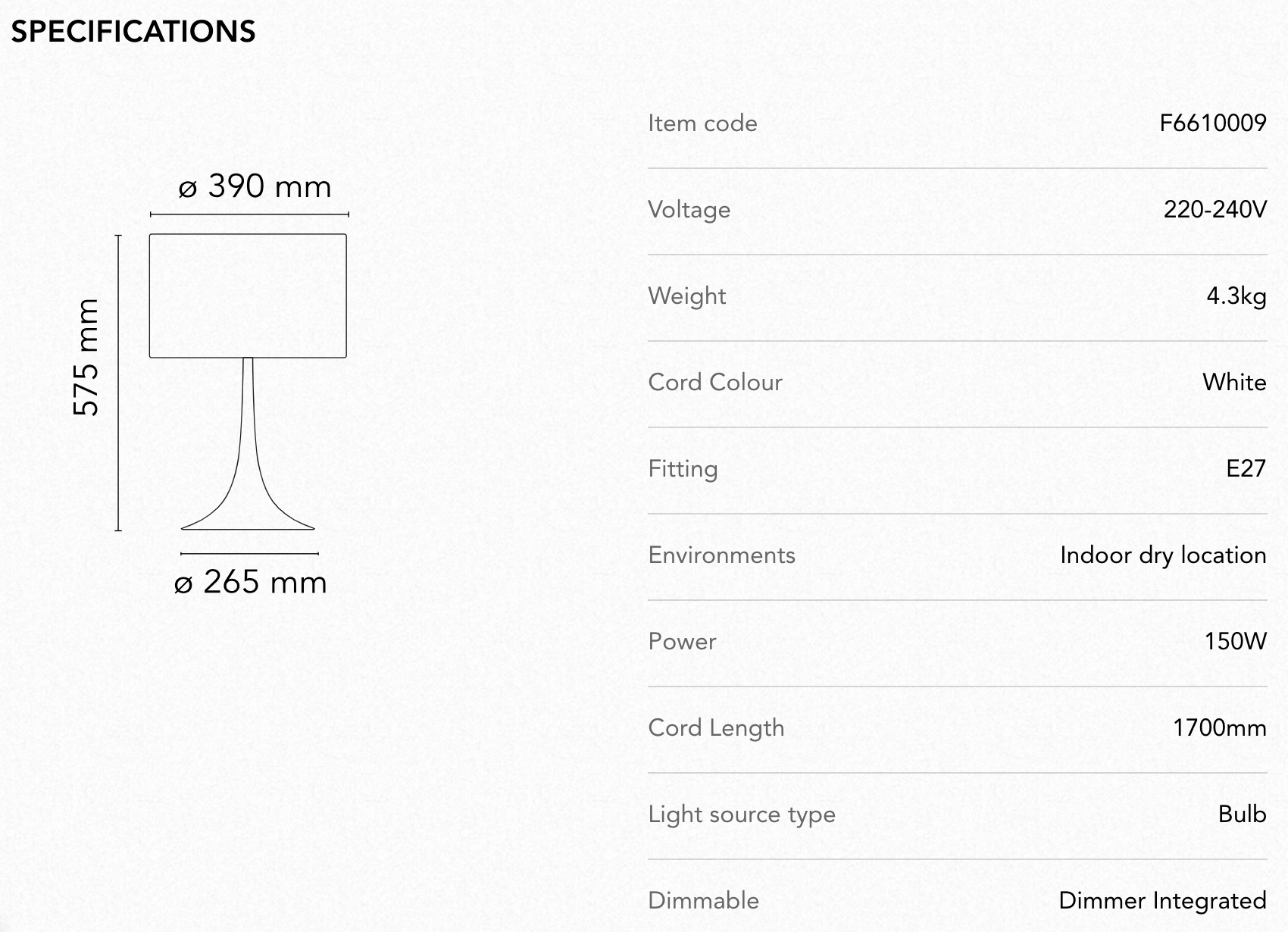Viewport: 1288px width, 932px height.
Task: Click the Weight value 4.3kg
Action: click(x=1236, y=296)
